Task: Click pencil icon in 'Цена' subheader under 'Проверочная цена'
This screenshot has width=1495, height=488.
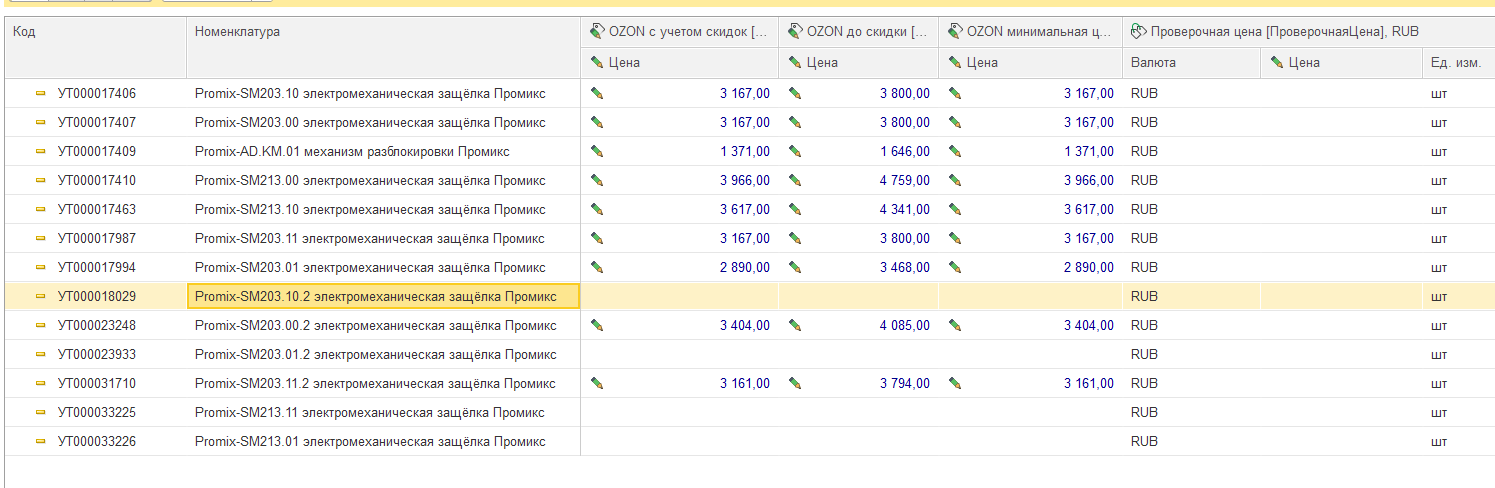Action: 1277,63
